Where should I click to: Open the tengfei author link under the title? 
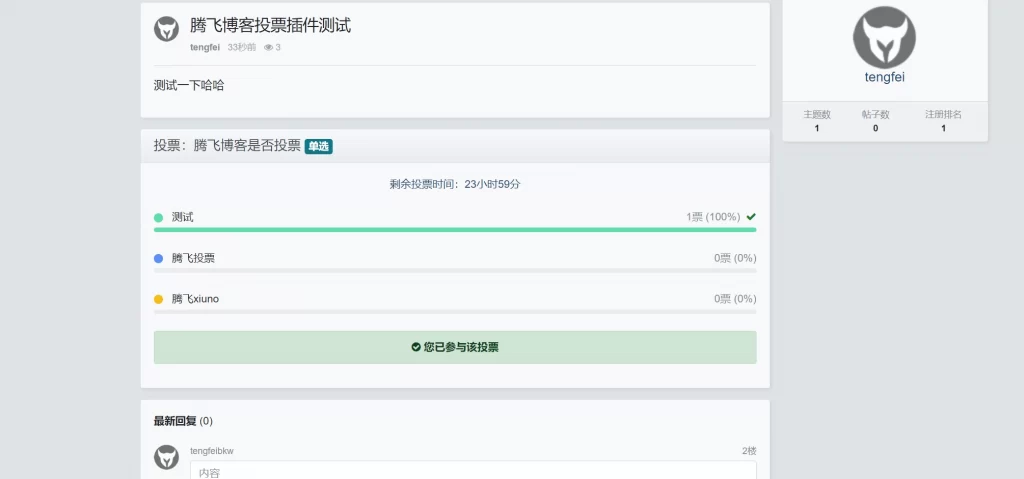(205, 47)
